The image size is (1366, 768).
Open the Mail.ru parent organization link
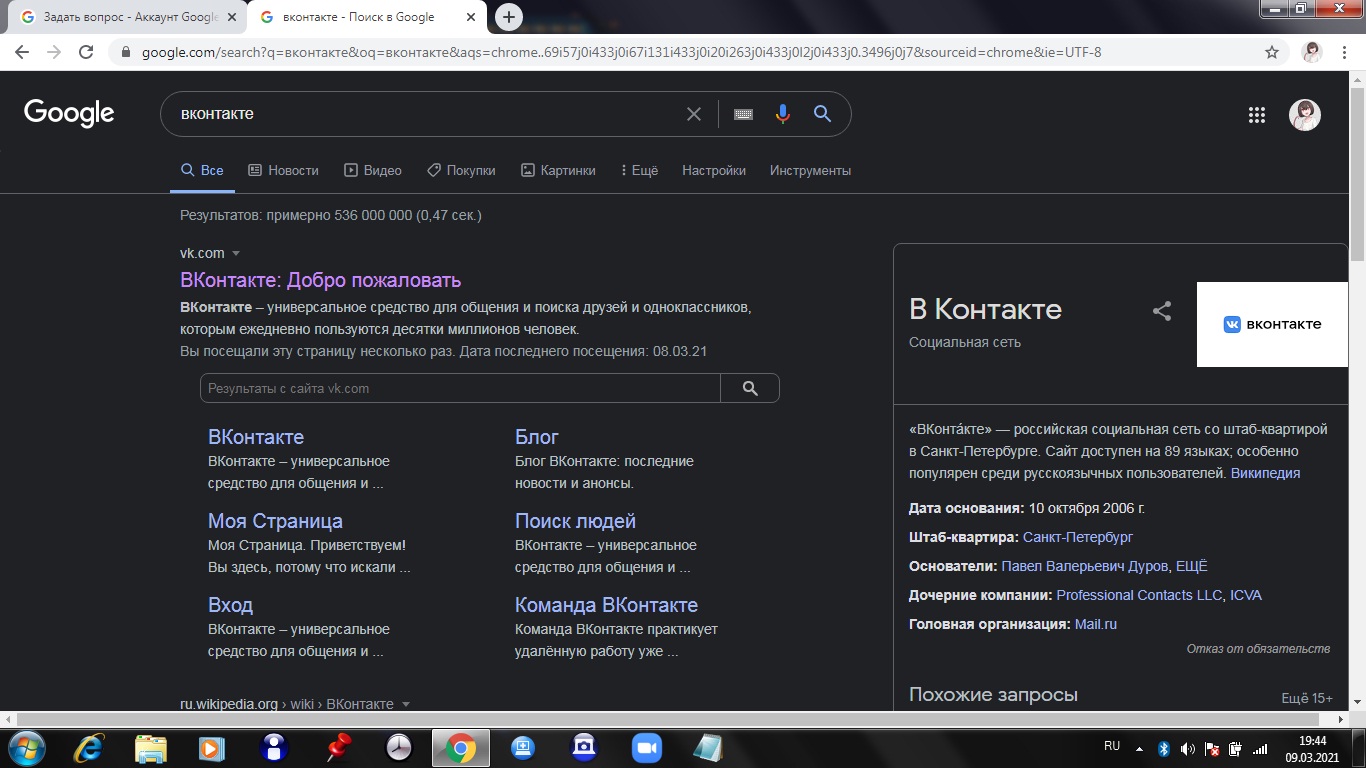[x=1096, y=624]
